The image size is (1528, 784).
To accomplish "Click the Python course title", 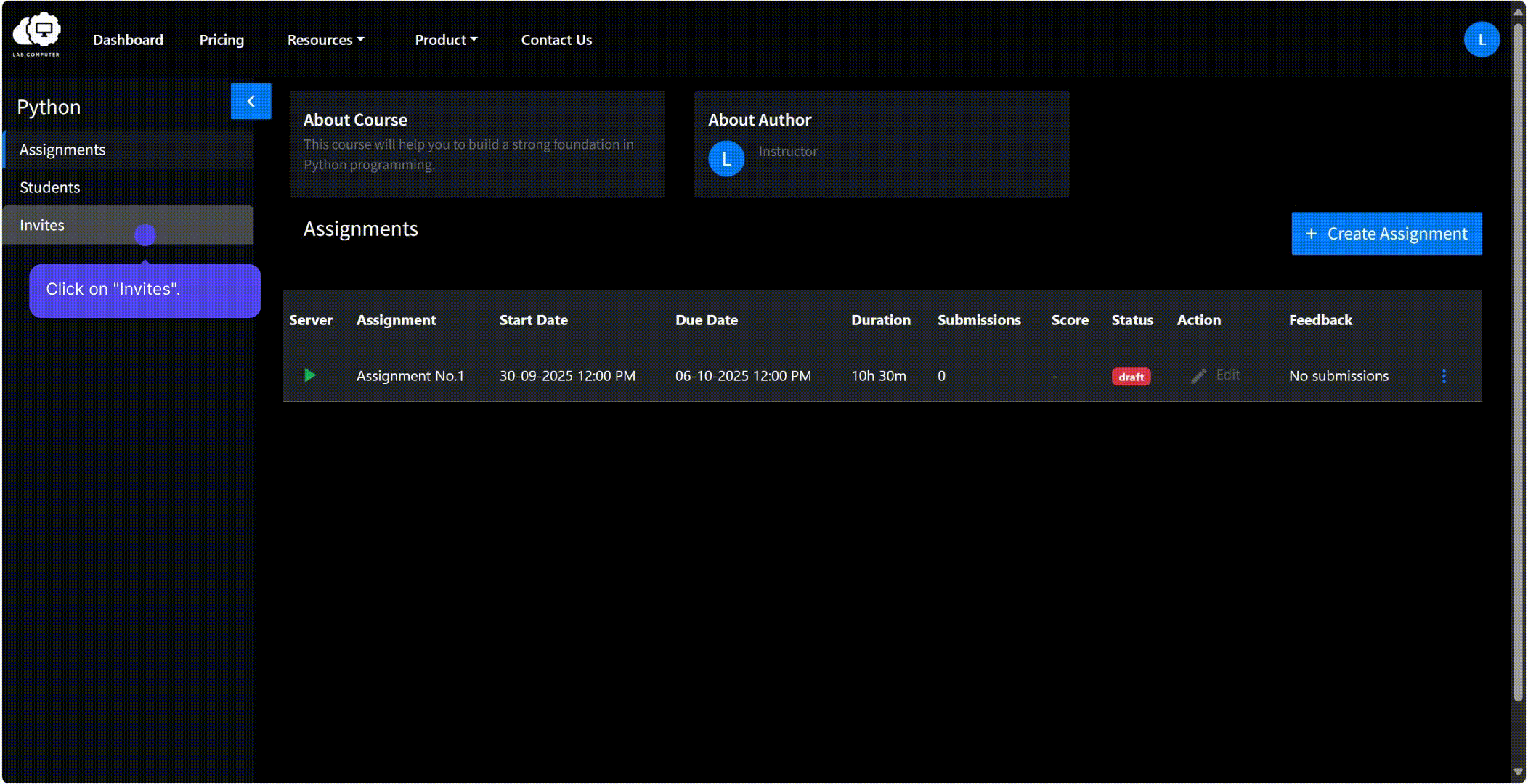I will coord(49,107).
